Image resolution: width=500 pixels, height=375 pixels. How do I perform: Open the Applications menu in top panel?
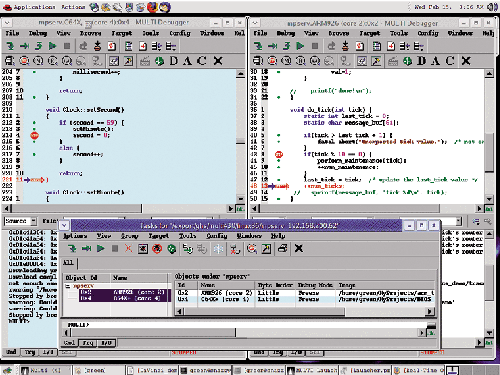(x=29, y=7)
